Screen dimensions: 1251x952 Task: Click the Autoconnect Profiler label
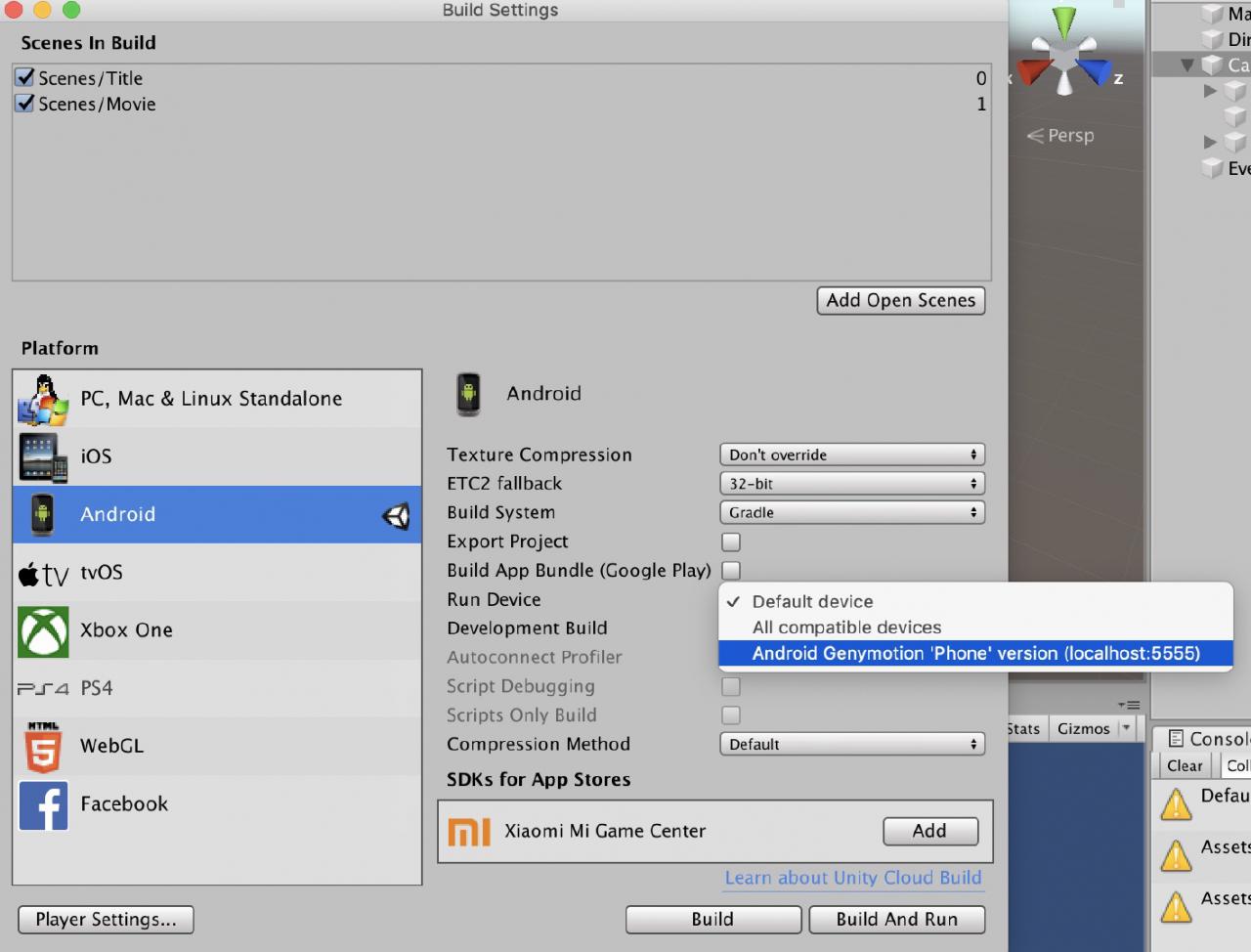click(x=535, y=658)
